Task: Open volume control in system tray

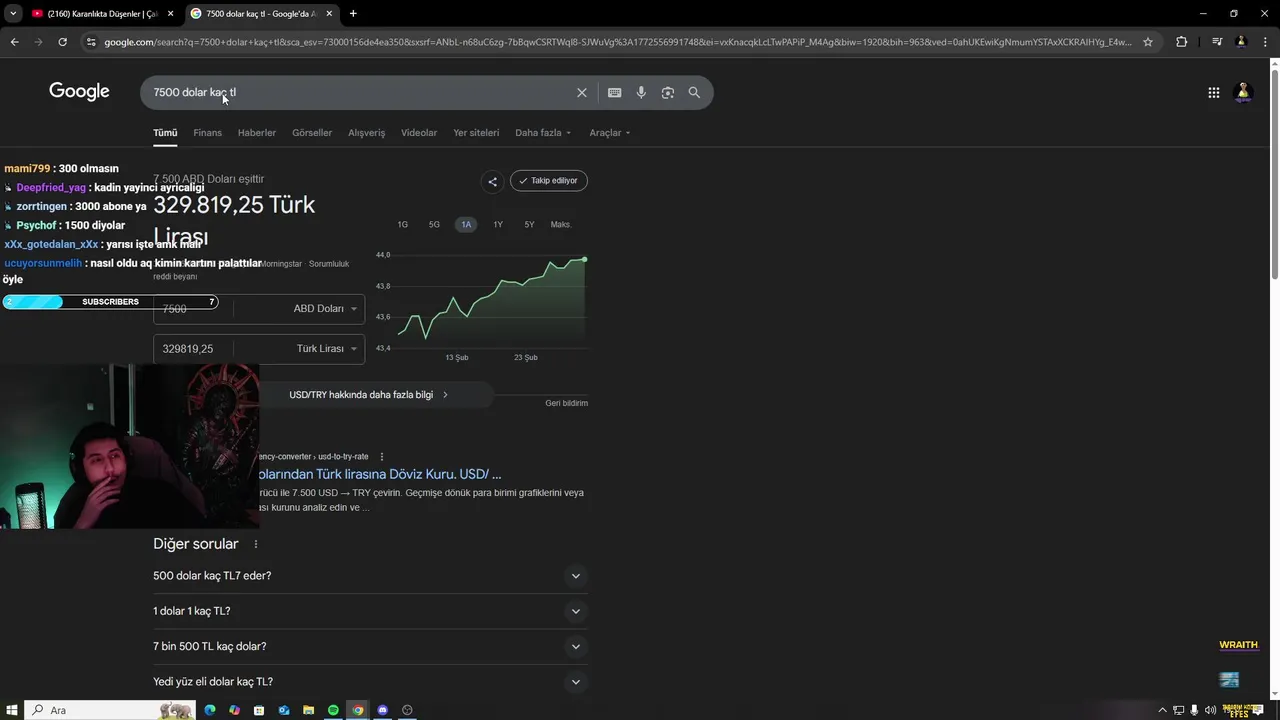Action: (x=1211, y=710)
